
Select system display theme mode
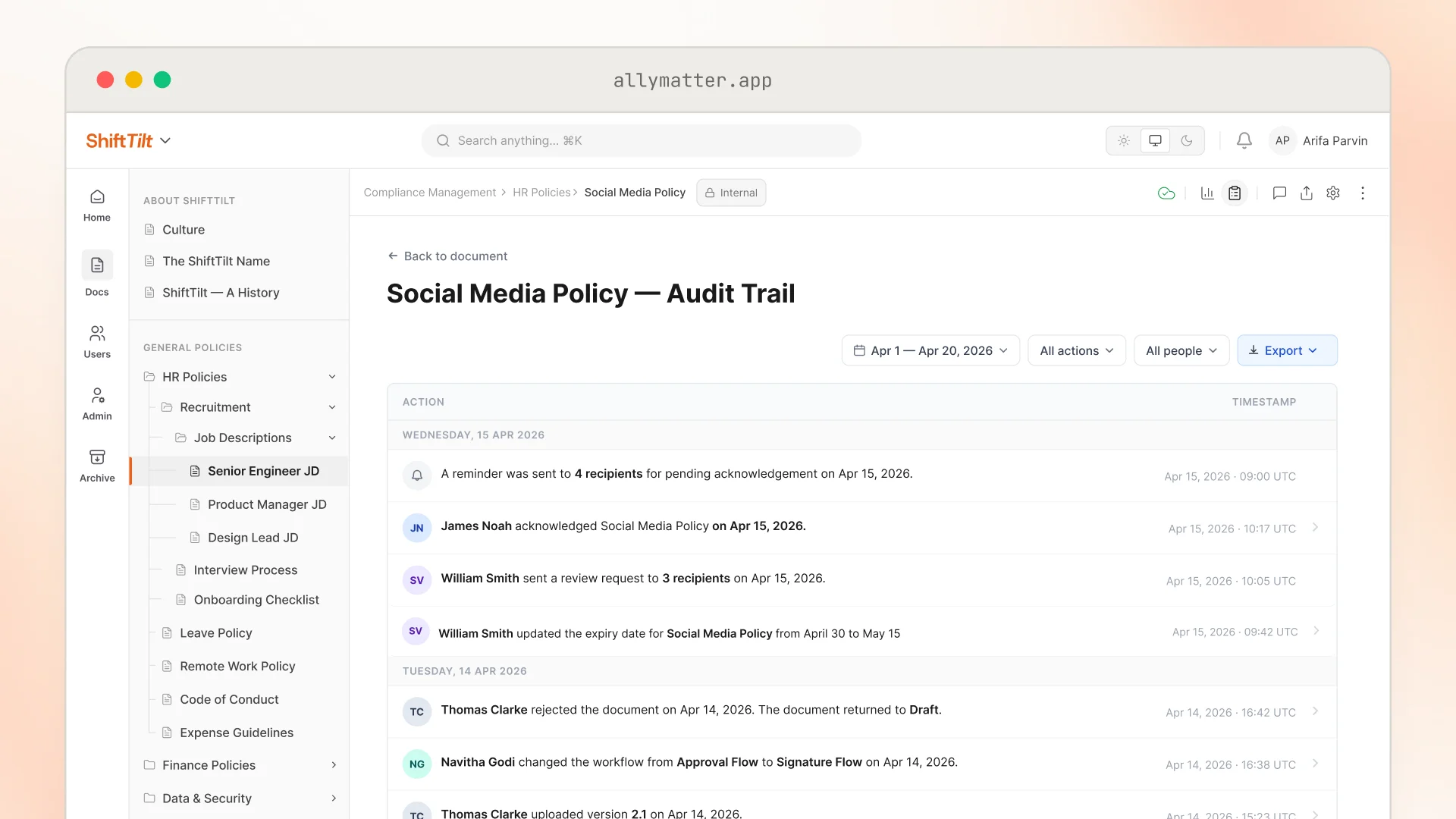click(x=1155, y=140)
